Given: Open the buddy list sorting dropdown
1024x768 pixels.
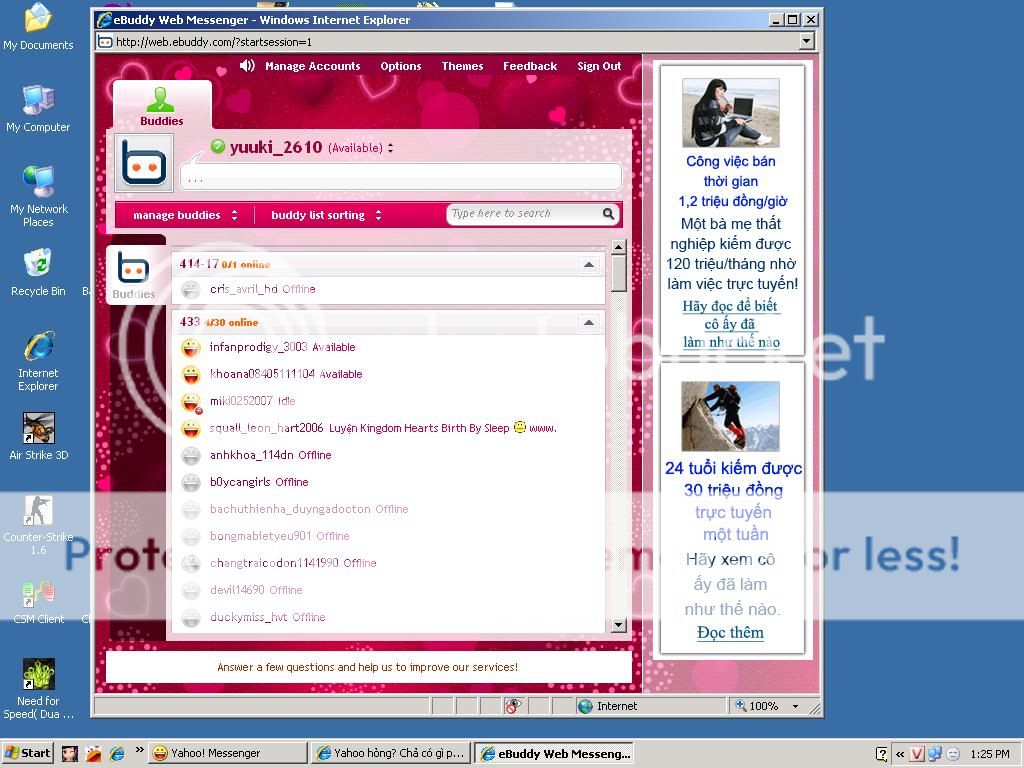Looking at the screenshot, I should [x=326, y=215].
